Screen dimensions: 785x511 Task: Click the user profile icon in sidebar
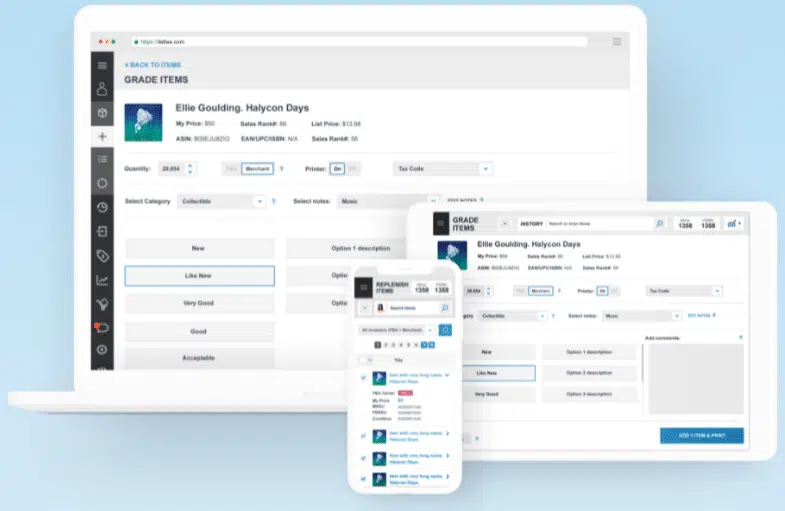[102, 88]
